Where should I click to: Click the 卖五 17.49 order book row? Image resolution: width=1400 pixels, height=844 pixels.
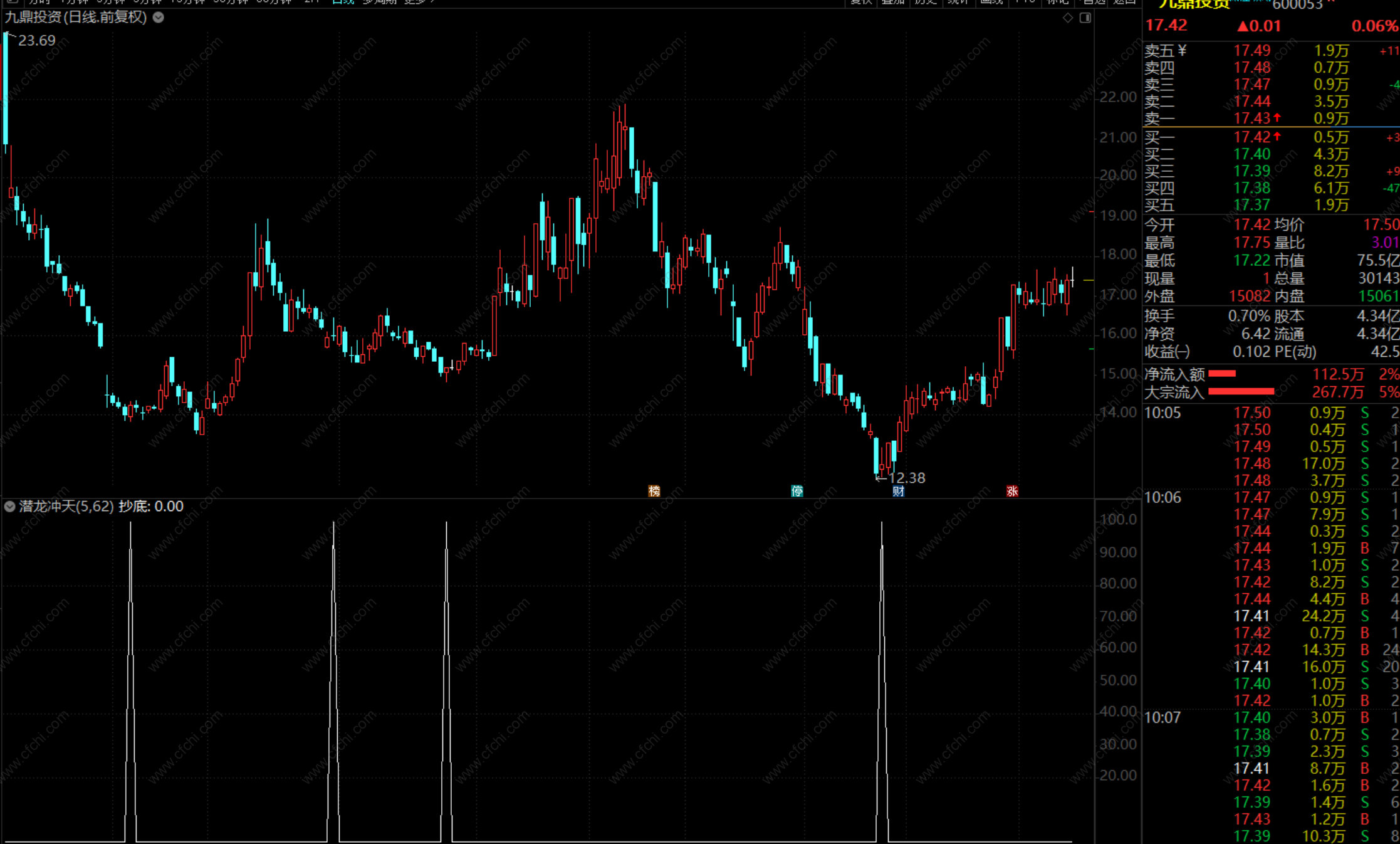click(x=1253, y=51)
